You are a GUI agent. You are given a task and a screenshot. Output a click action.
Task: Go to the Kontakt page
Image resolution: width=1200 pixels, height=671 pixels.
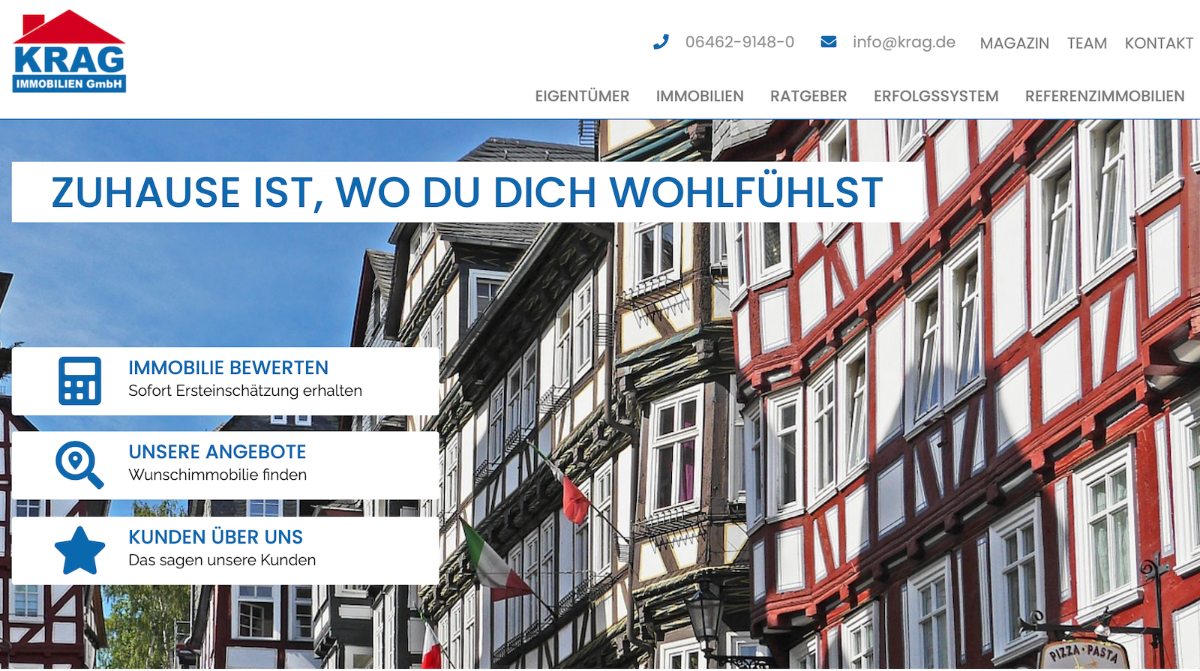point(1158,43)
